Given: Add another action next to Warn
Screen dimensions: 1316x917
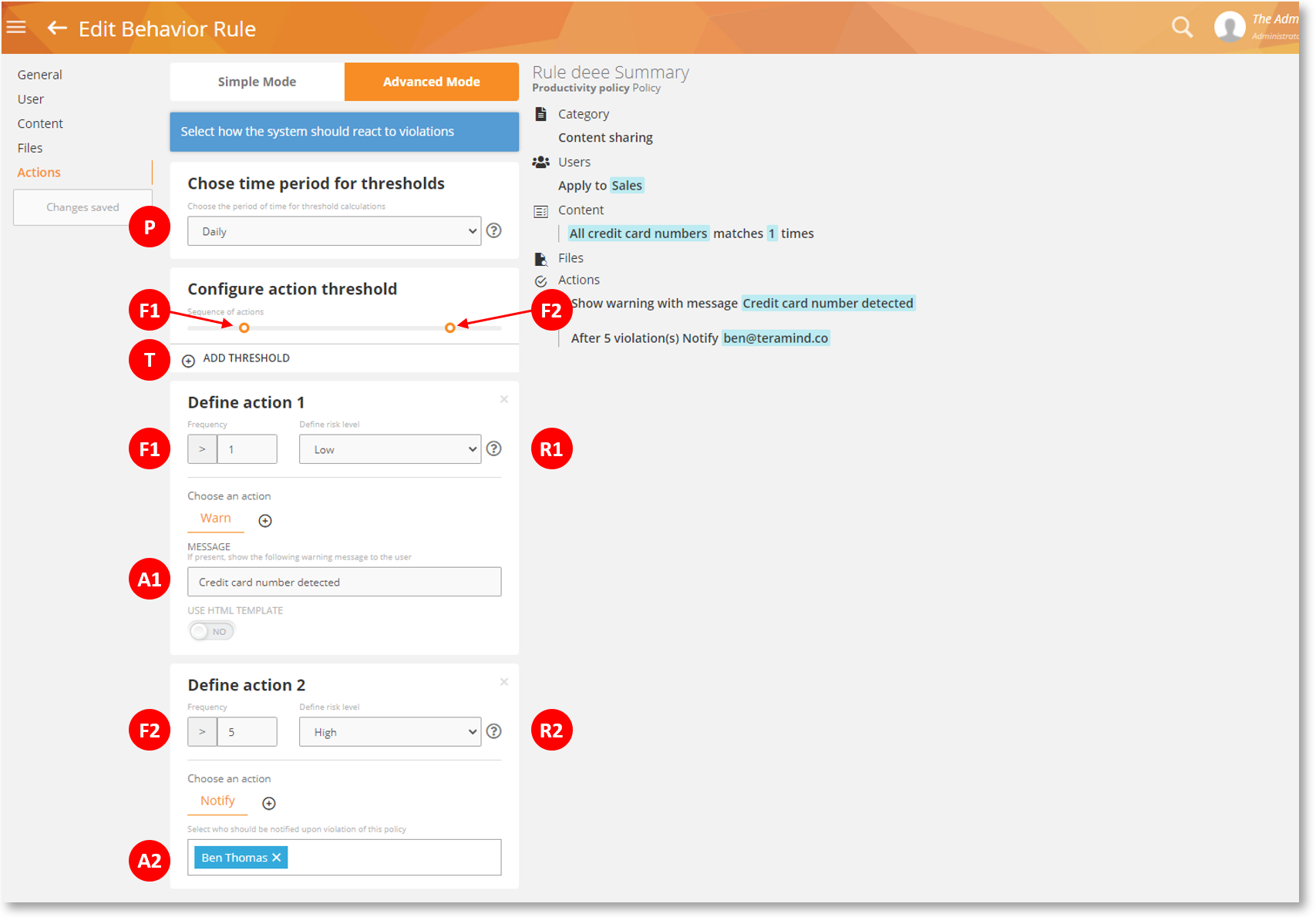Looking at the screenshot, I should point(265,521).
